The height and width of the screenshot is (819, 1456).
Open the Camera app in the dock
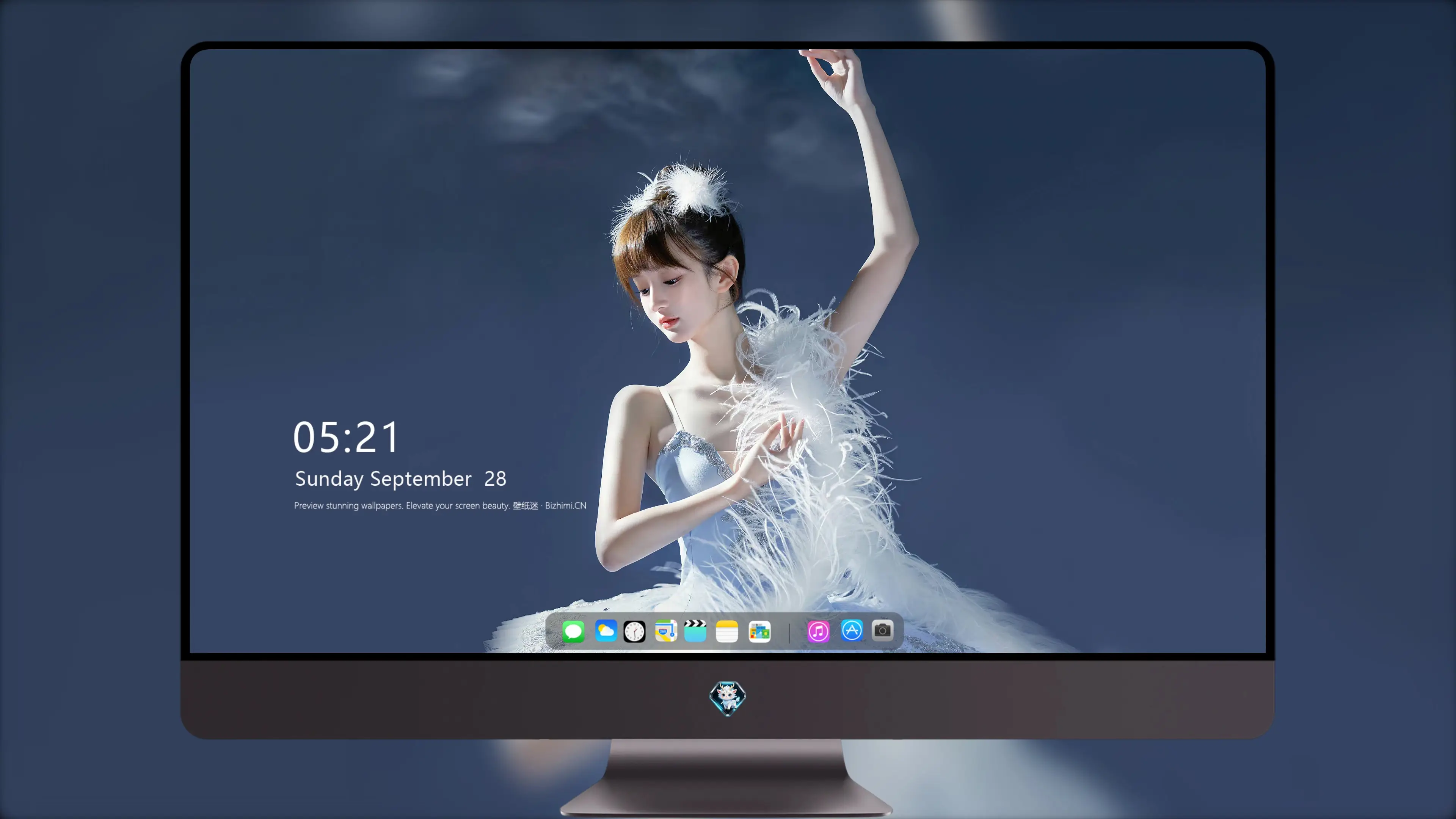[882, 630]
